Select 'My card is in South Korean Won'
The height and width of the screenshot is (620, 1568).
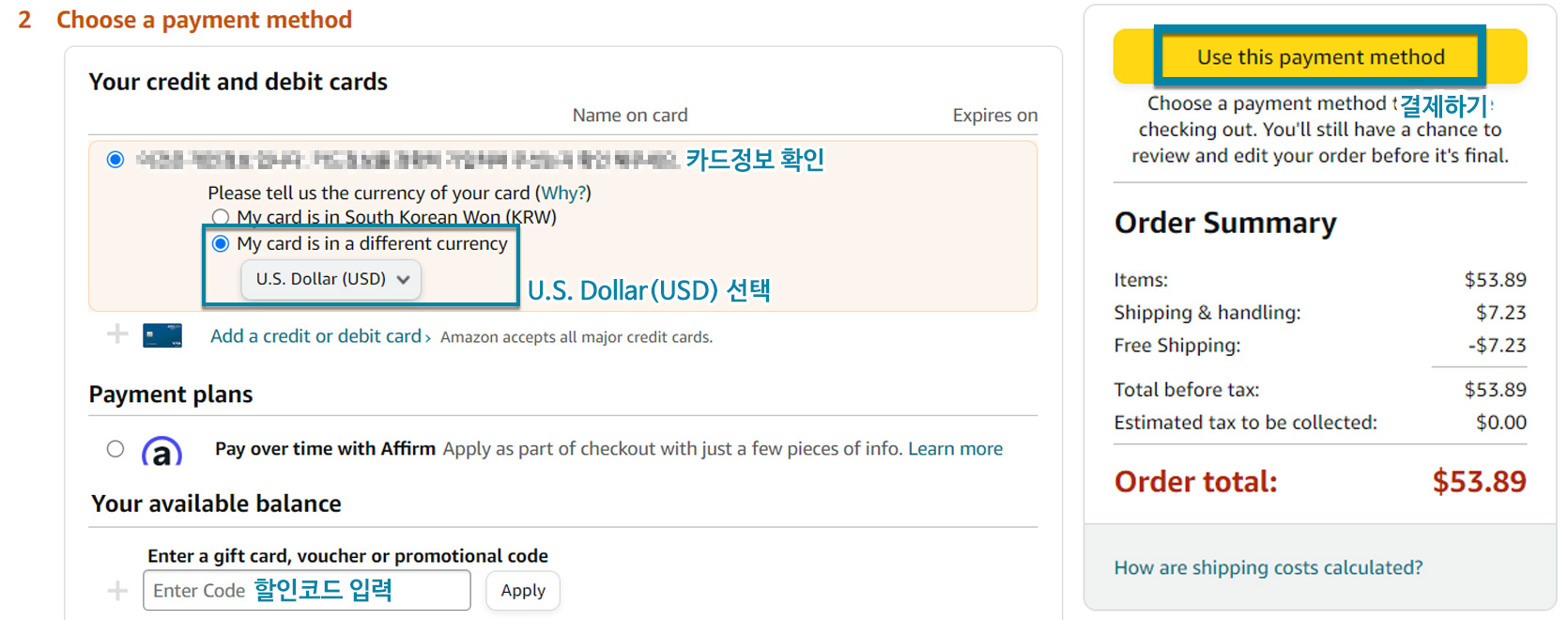pos(221,217)
